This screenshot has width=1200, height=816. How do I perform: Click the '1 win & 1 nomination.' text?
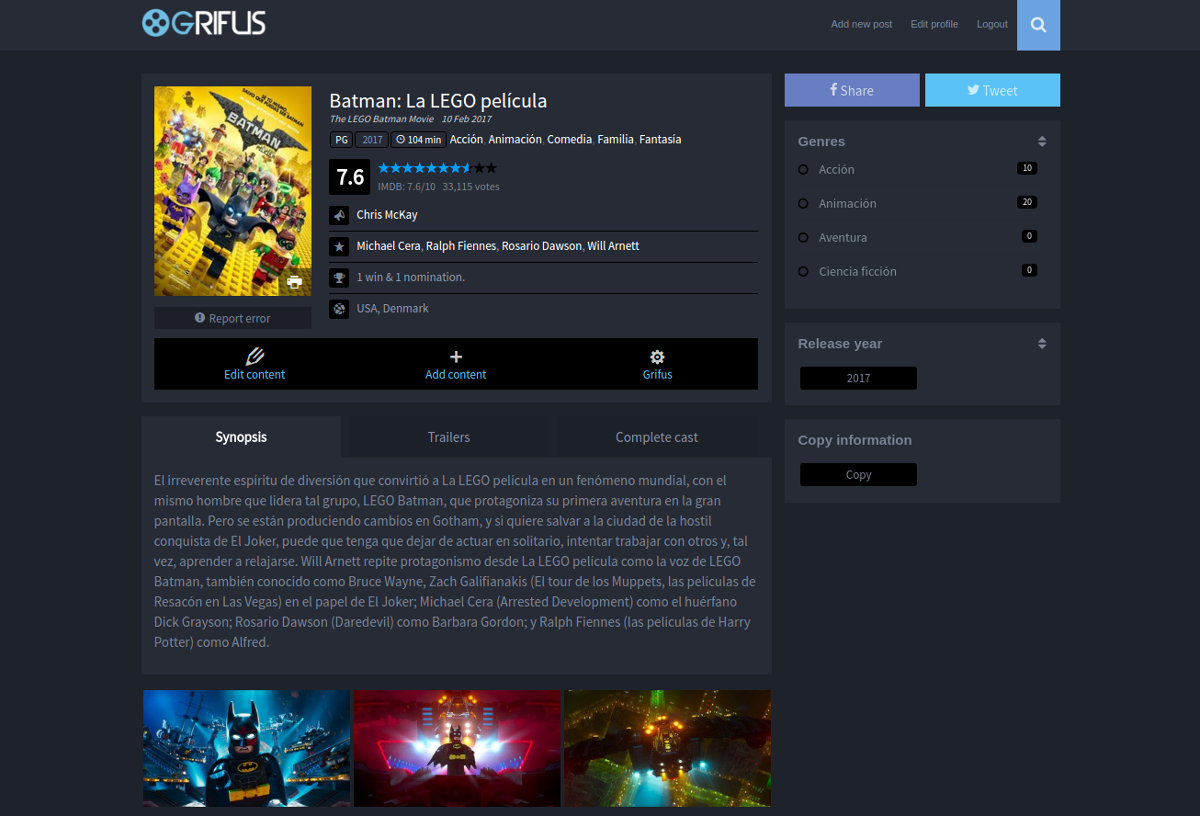(x=411, y=277)
